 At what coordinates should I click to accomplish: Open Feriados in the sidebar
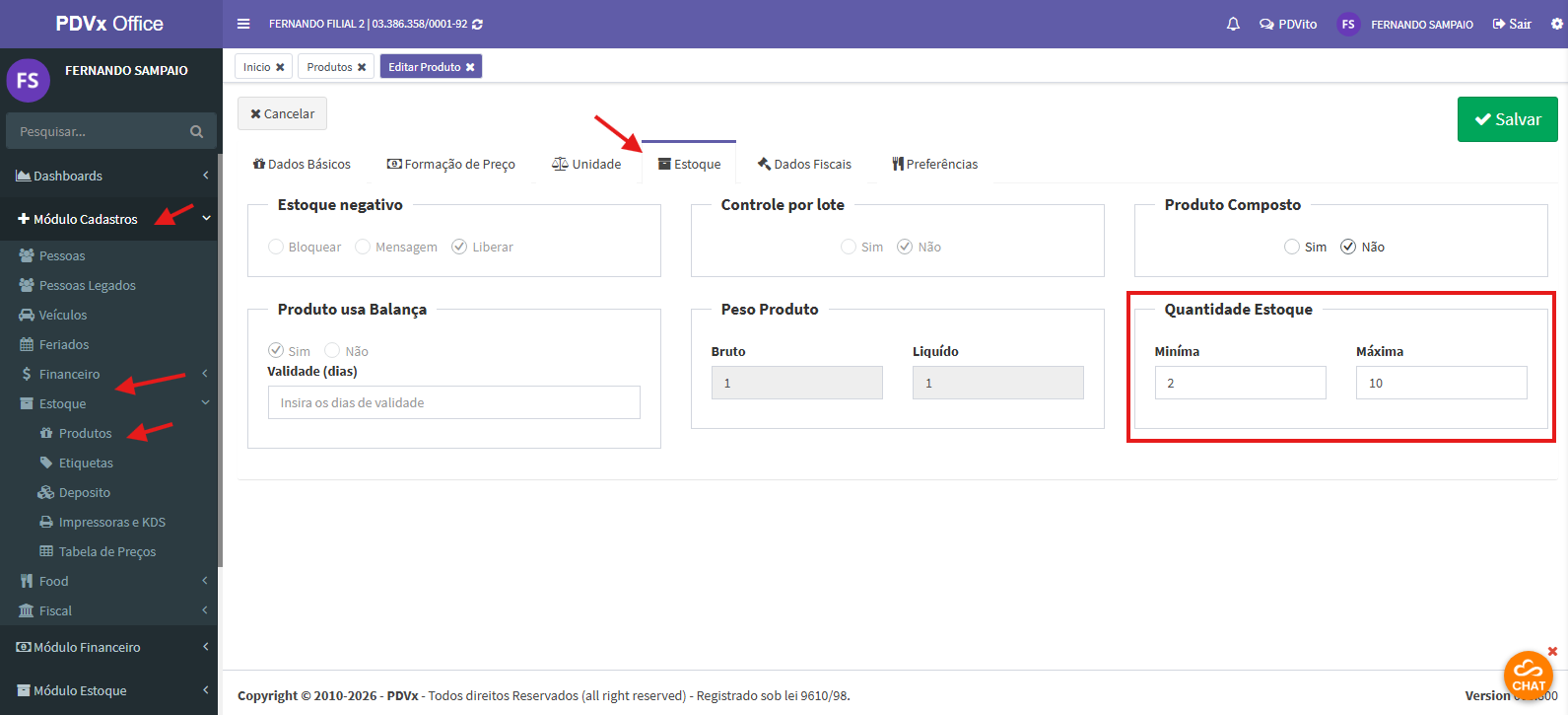(x=64, y=344)
